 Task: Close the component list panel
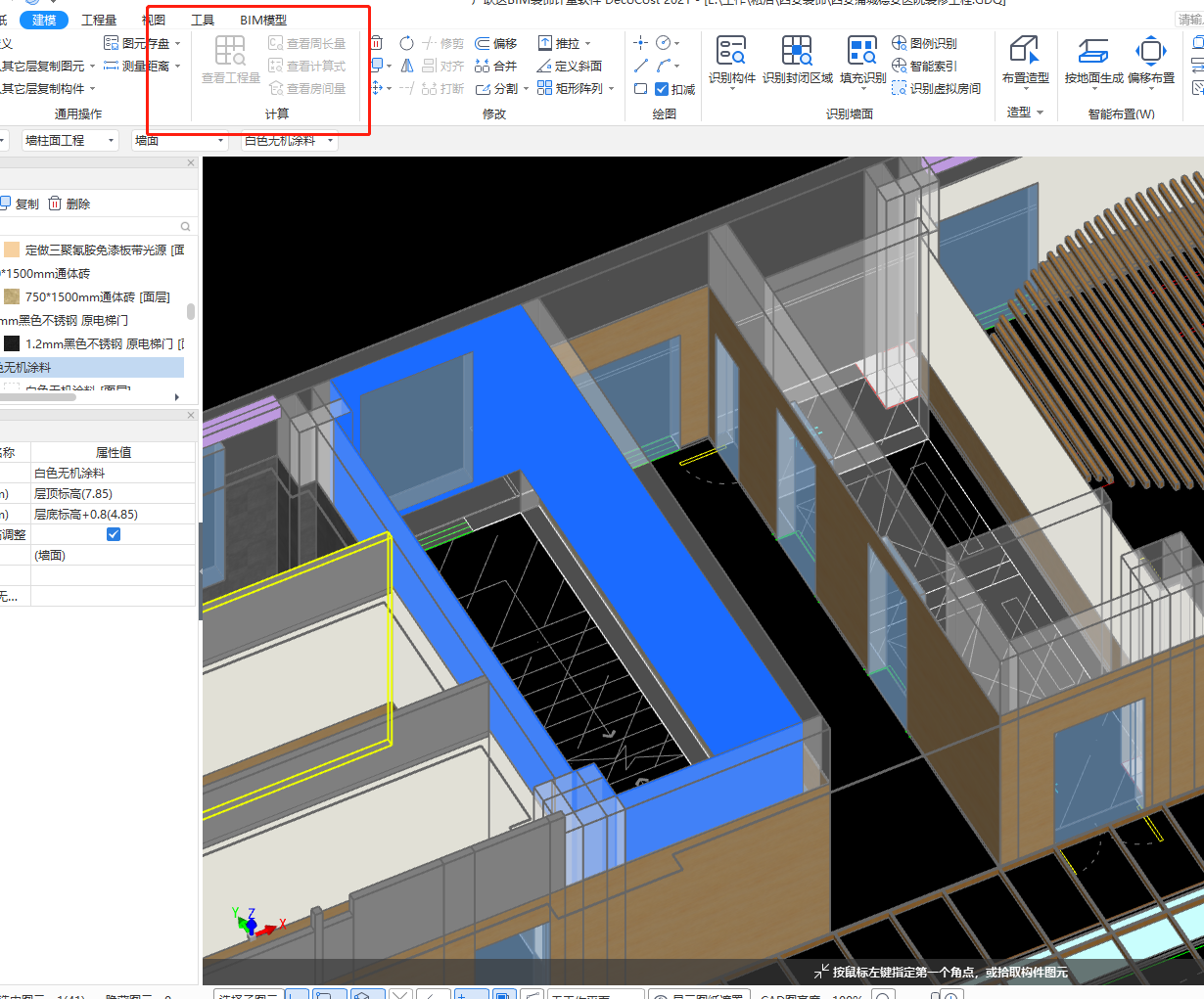(x=191, y=162)
